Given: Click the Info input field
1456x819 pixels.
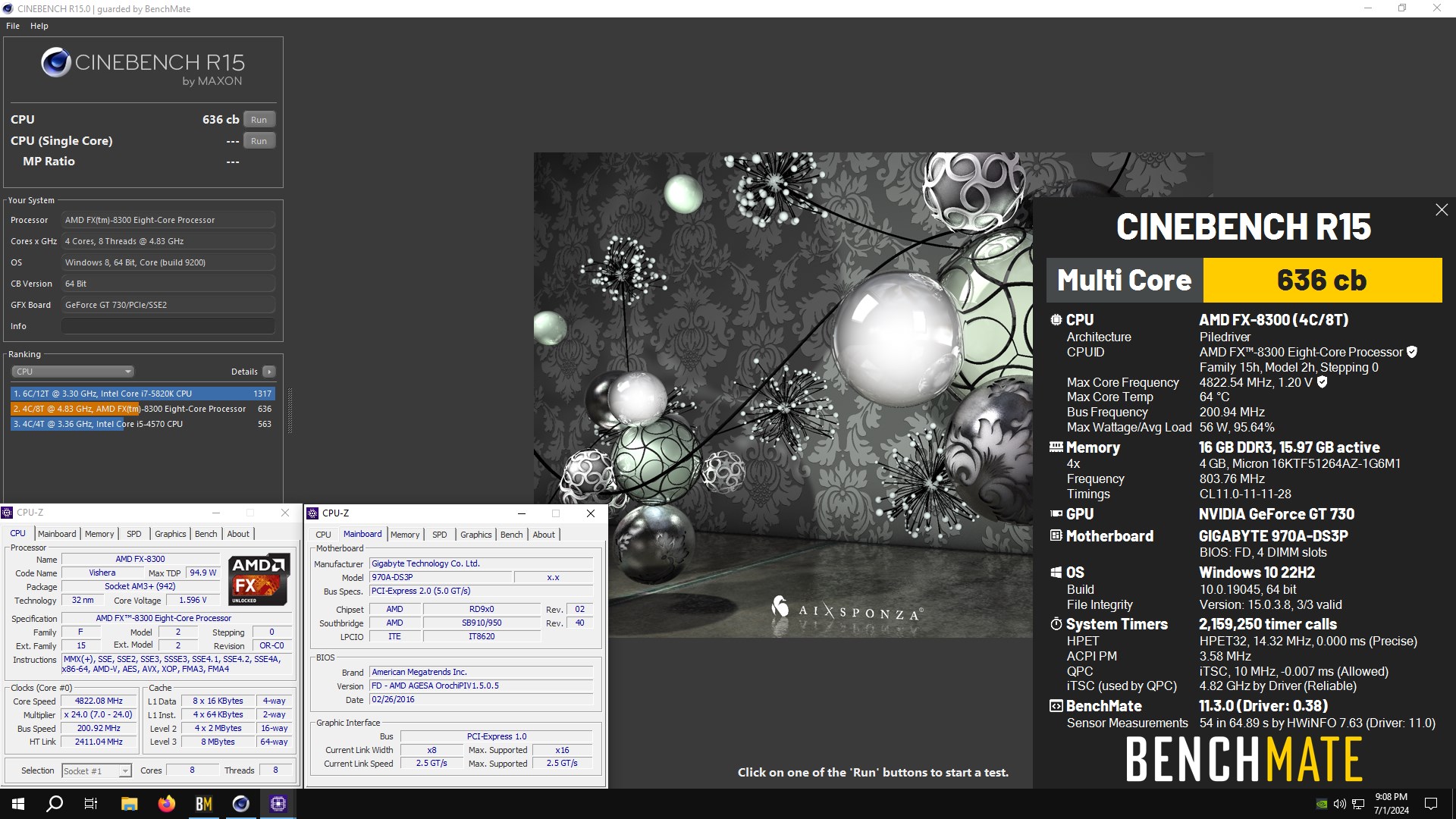Looking at the screenshot, I should pyautogui.click(x=168, y=326).
